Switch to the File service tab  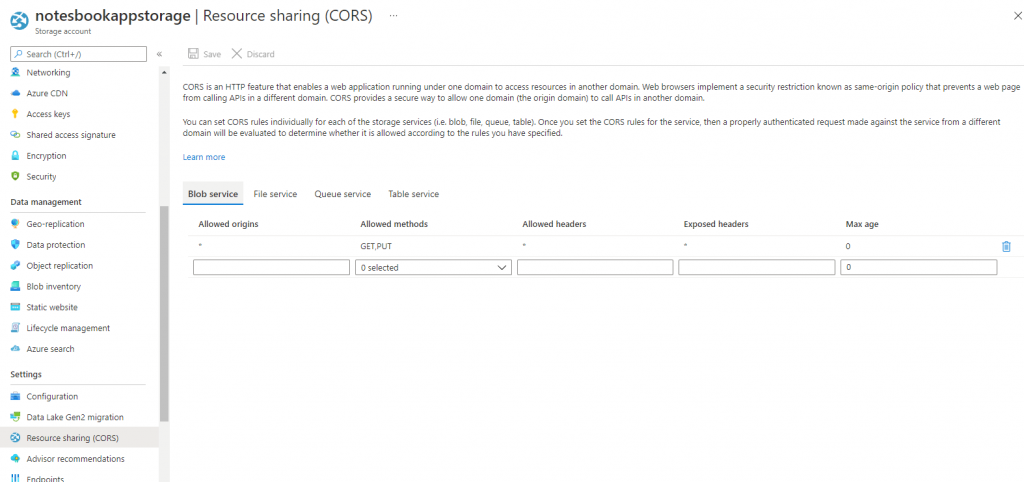coord(275,194)
